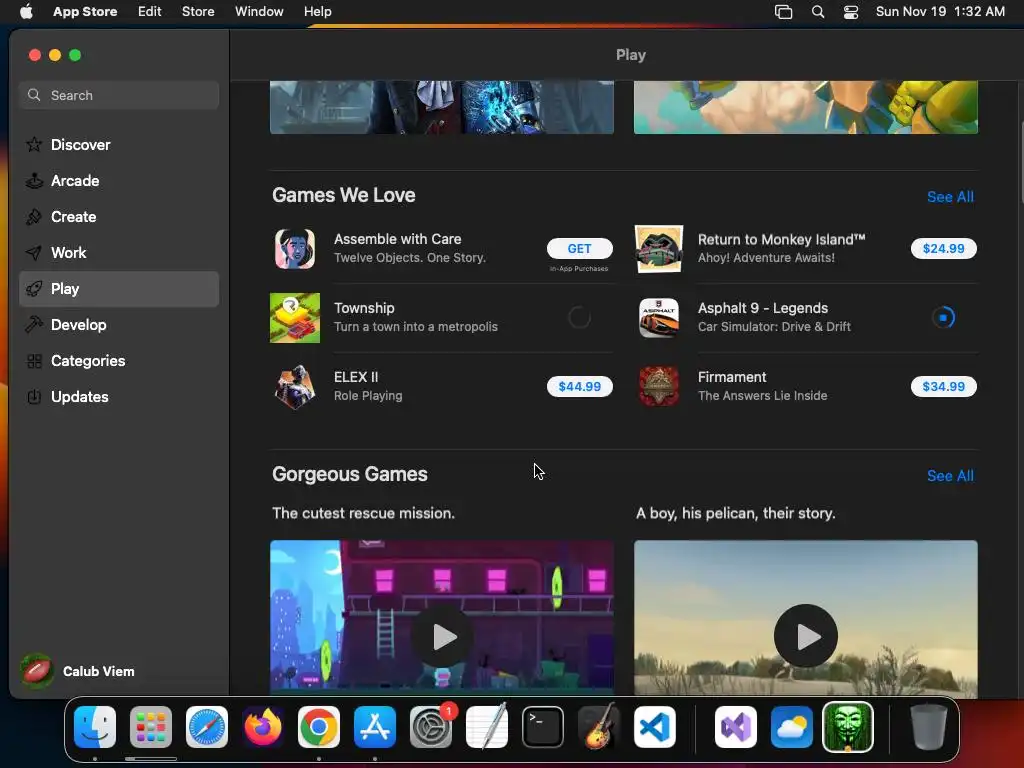The height and width of the screenshot is (768, 1024).
Task: Open the green mask app in Dock
Action: 848,727
